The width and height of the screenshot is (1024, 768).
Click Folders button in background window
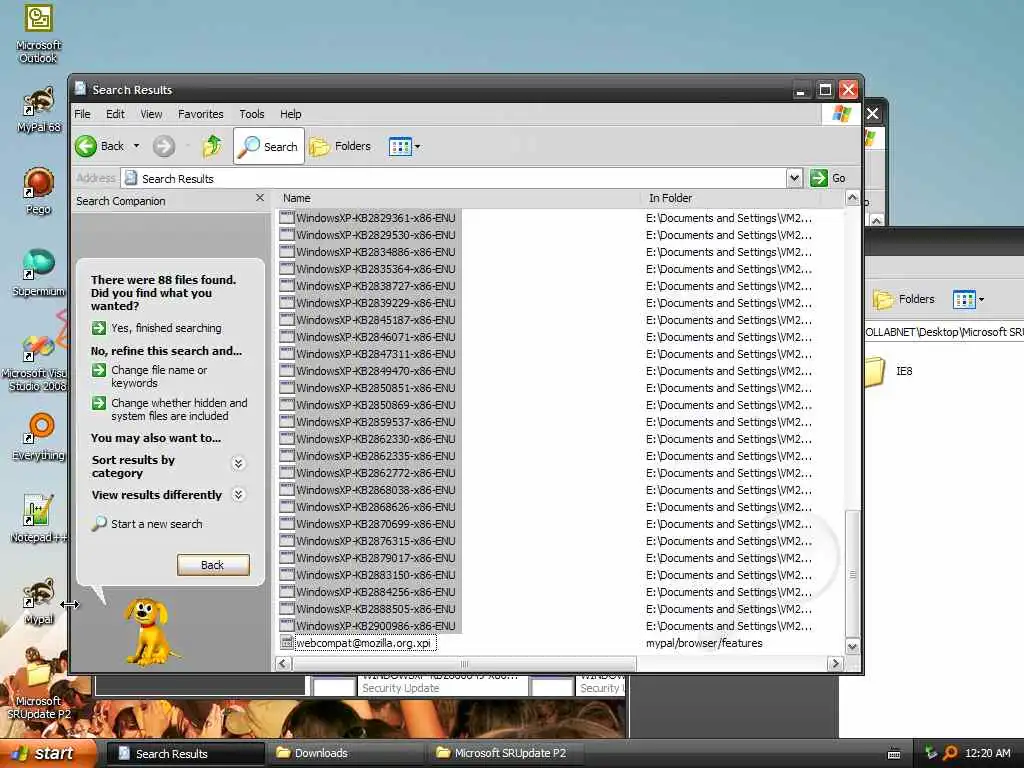click(x=905, y=299)
